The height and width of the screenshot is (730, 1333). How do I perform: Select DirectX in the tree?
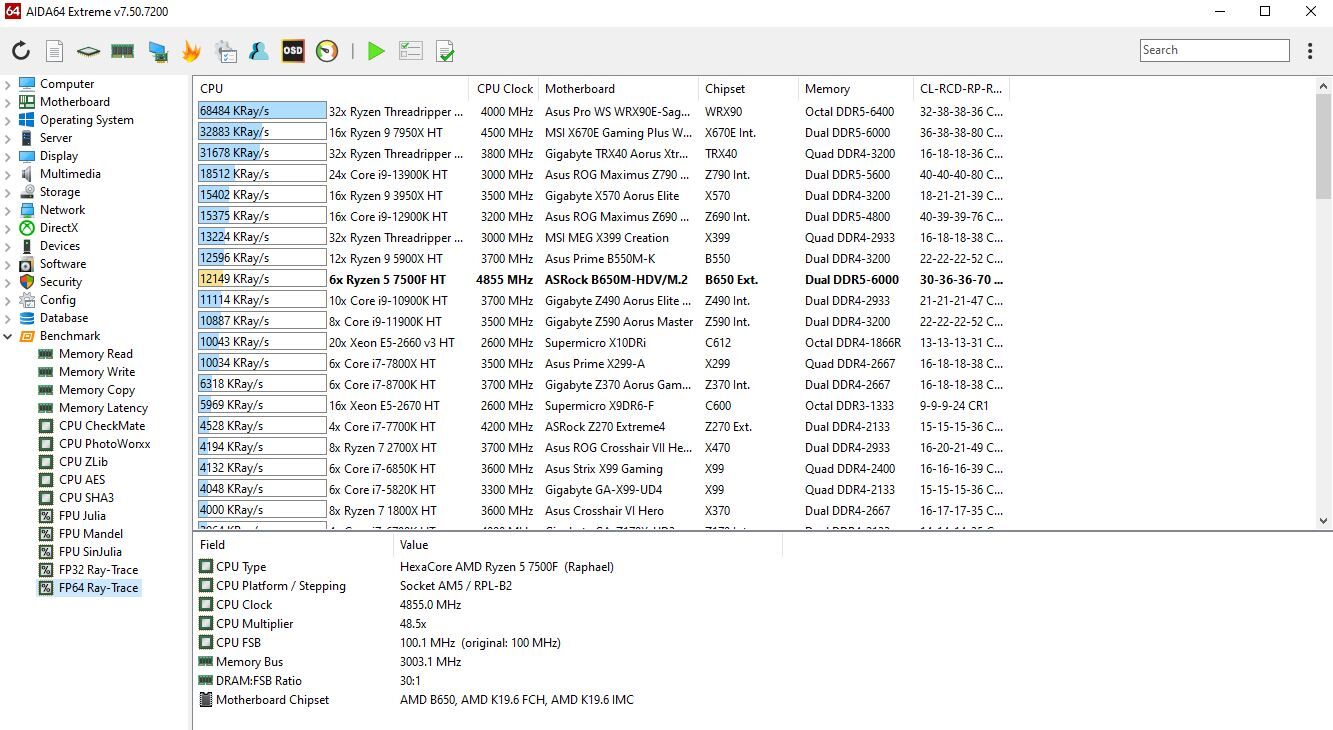pos(59,228)
